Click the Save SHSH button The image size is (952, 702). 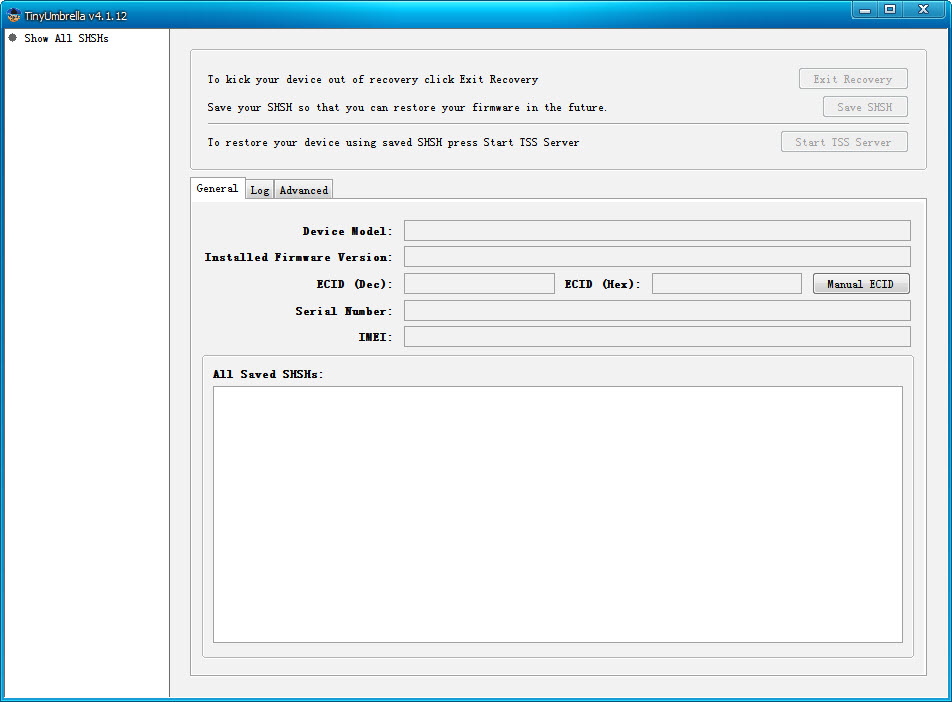point(865,107)
